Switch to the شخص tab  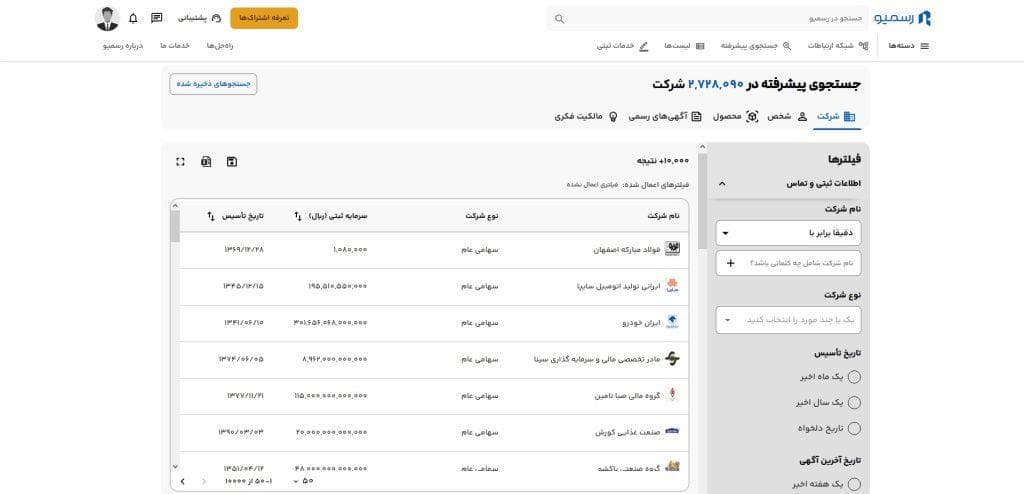point(786,116)
